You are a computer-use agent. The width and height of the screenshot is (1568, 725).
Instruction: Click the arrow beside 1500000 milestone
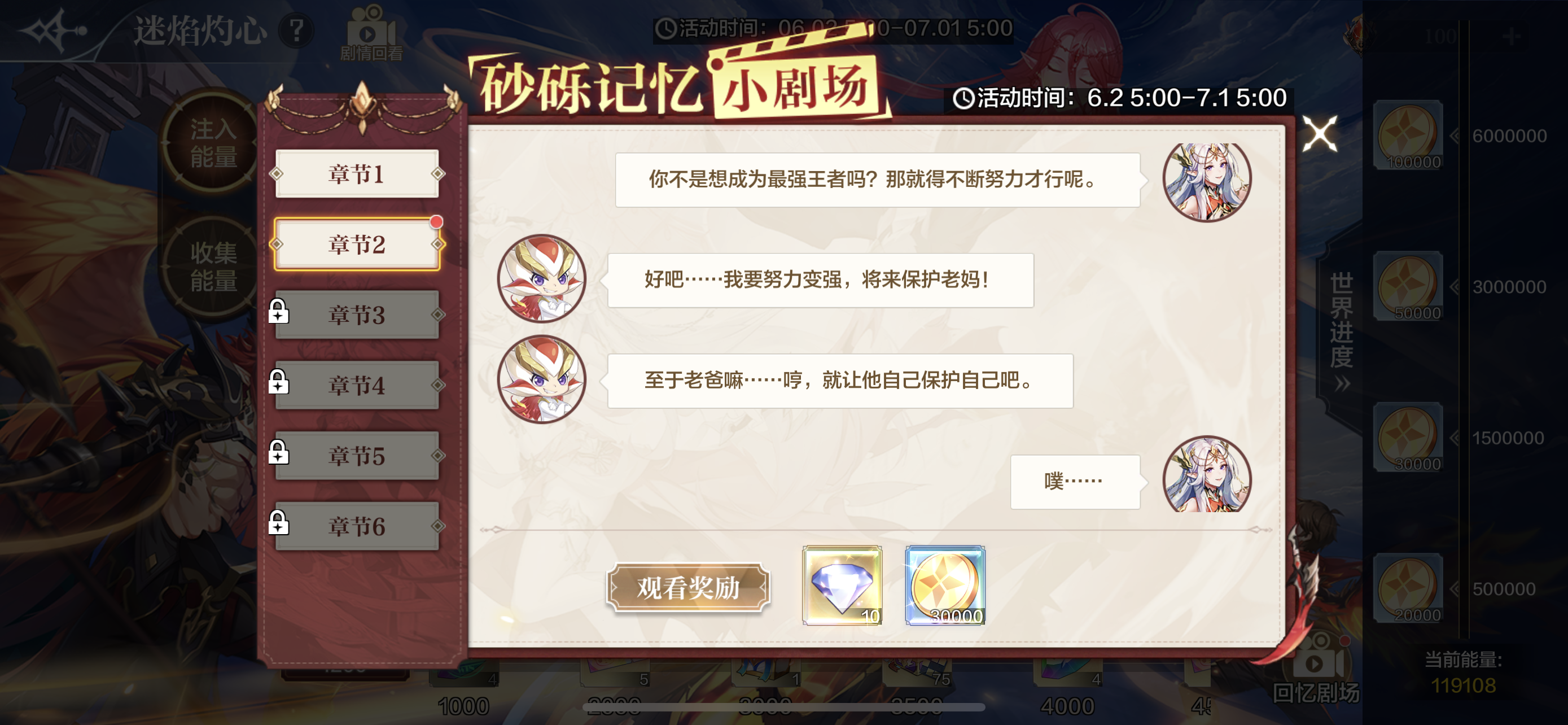tap(1455, 438)
